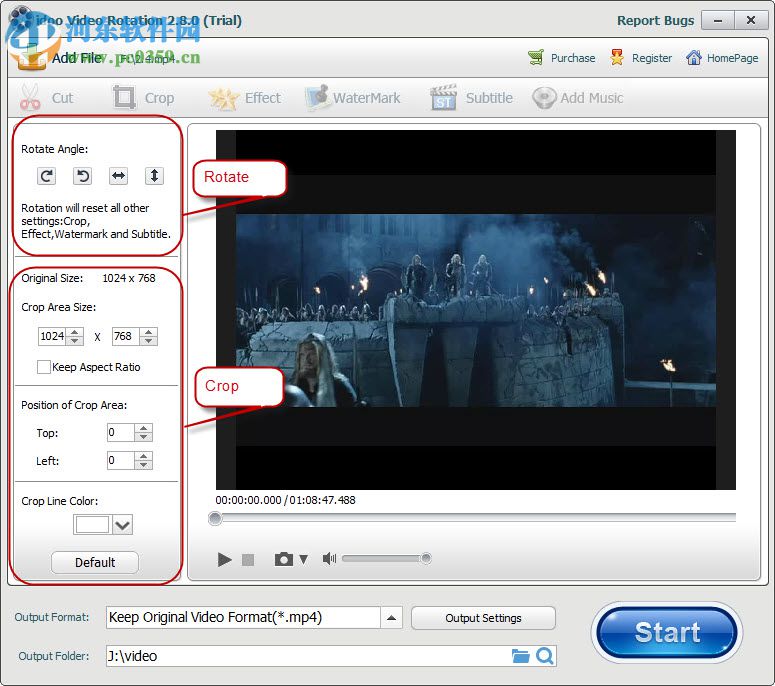The image size is (775, 686).
Task: Click the video seek slider handle
Action: 215,518
